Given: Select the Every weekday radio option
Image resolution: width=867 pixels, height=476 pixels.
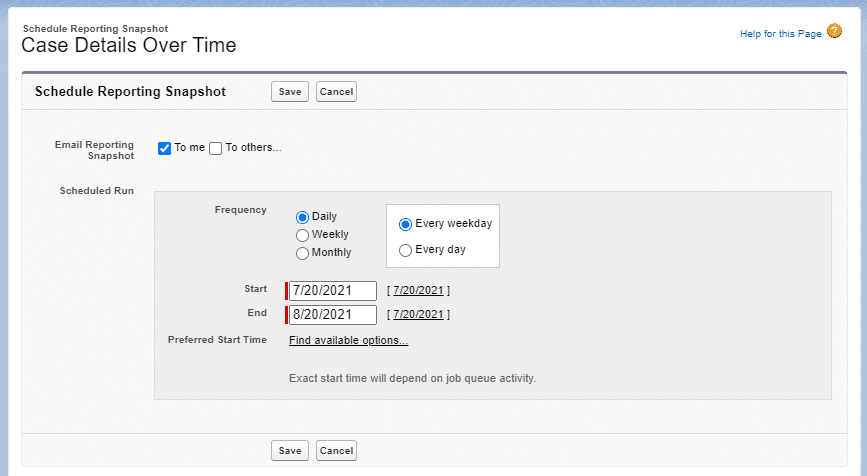Looking at the screenshot, I should (x=405, y=224).
